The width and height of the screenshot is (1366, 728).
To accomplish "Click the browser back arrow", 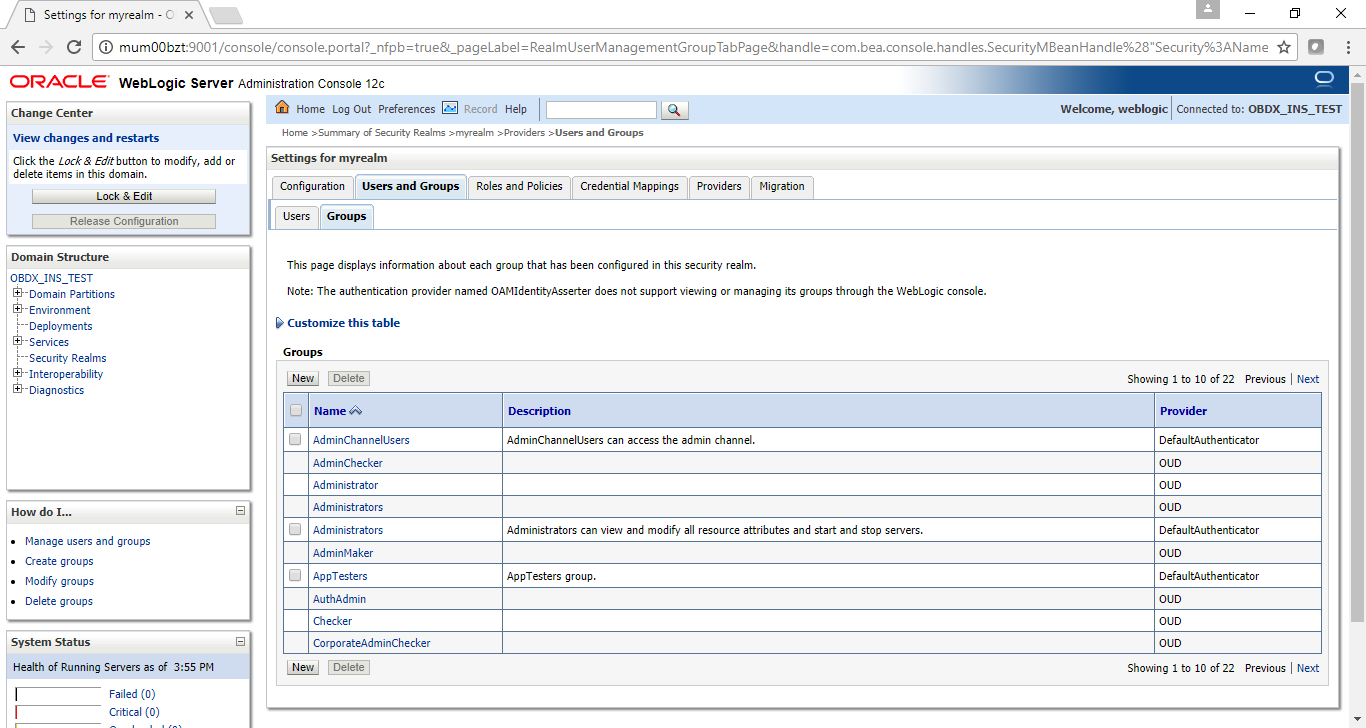I will (18, 47).
